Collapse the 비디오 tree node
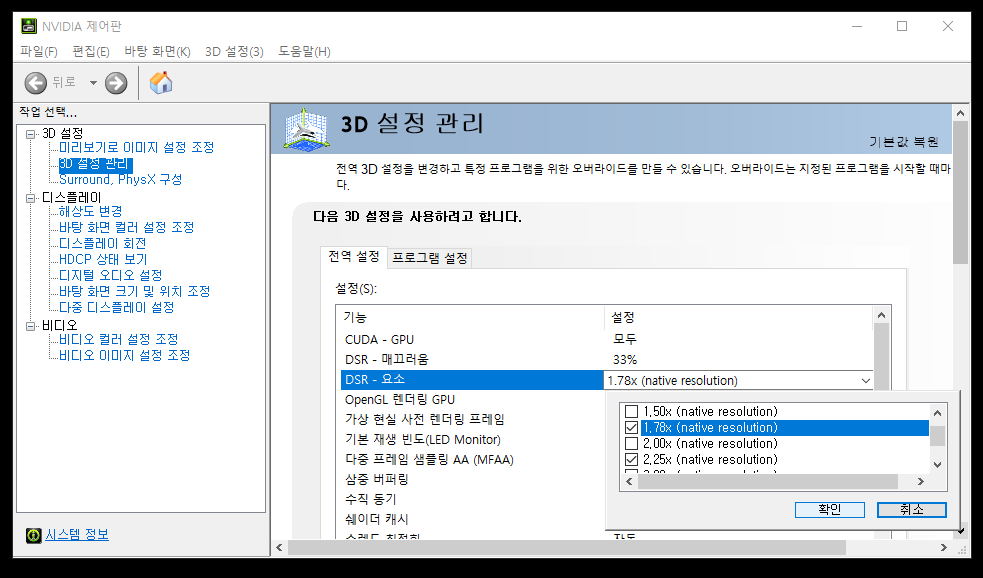Image resolution: width=983 pixels, height=578 pixels. (x=30, y=326)
